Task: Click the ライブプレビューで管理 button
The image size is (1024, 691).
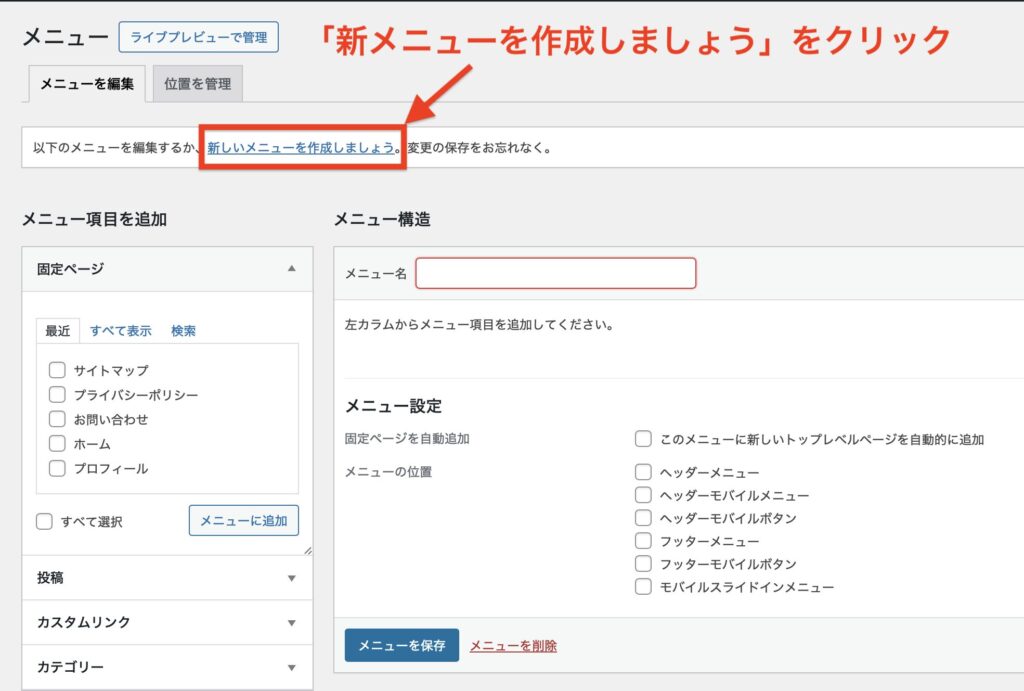Action: (x=198, y=37)
